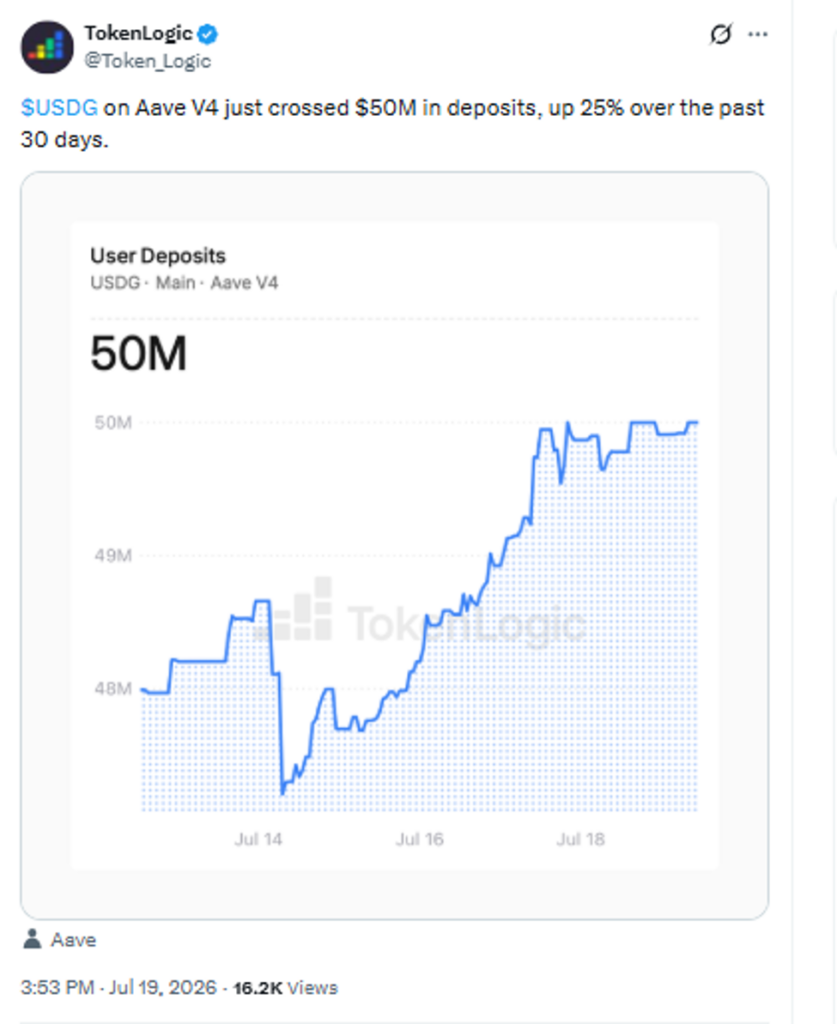Viewport: 837px width, 1024px height.
Task: Click the TokenLogic watermark logo in chart
Action: pyautogui.click(x=420, y=614)
